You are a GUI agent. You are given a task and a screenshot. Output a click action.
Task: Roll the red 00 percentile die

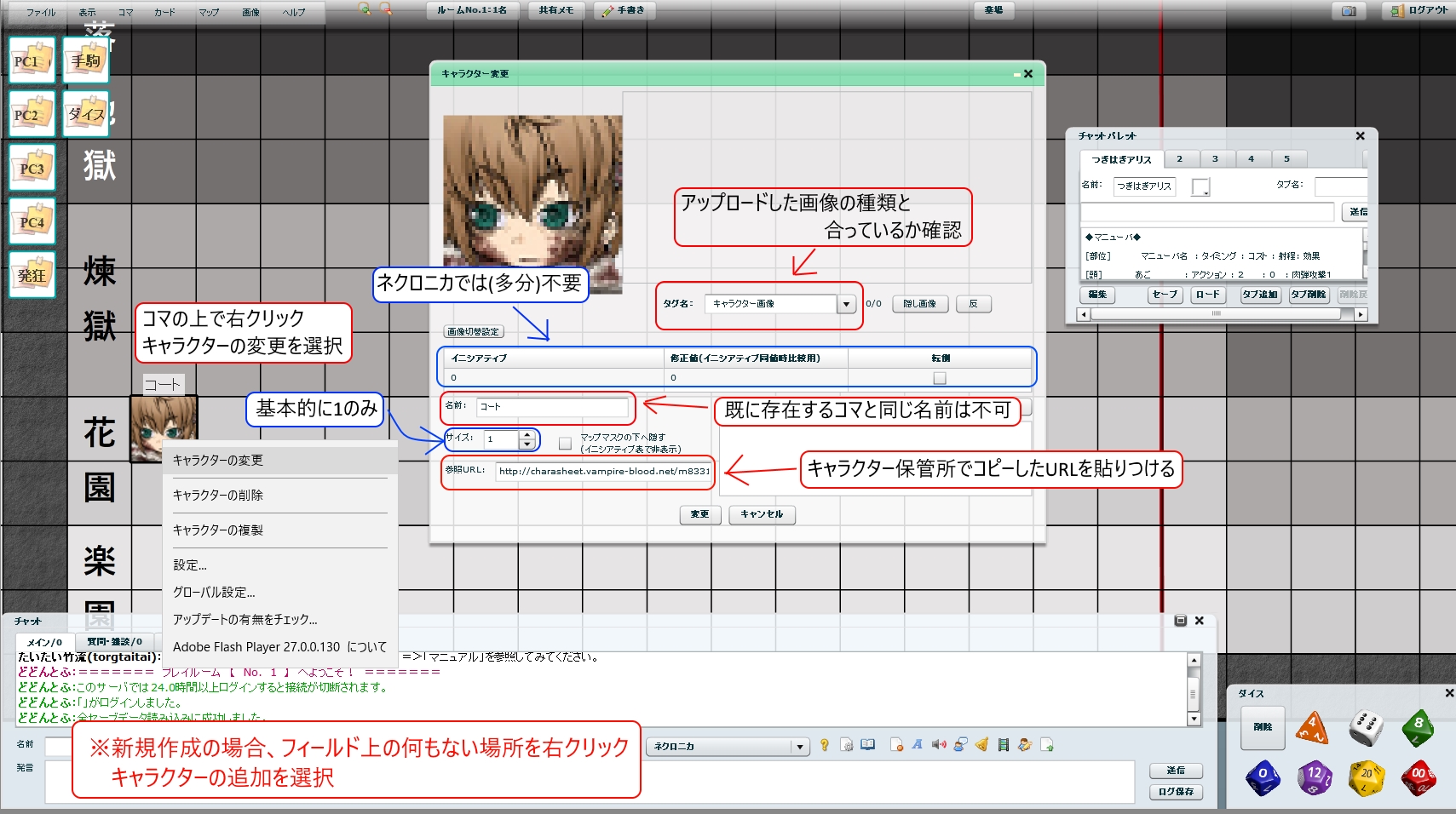click(x=1419, y=777)
